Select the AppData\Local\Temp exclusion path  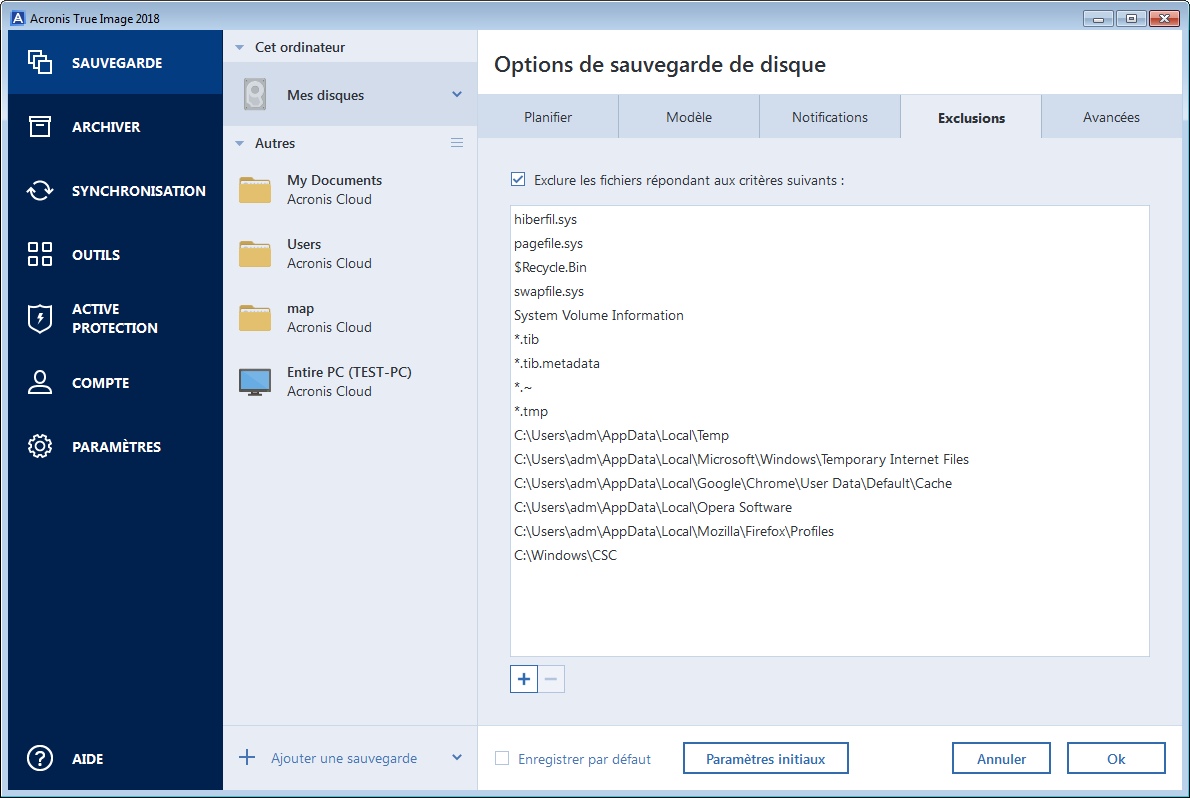tap(830, 435)
